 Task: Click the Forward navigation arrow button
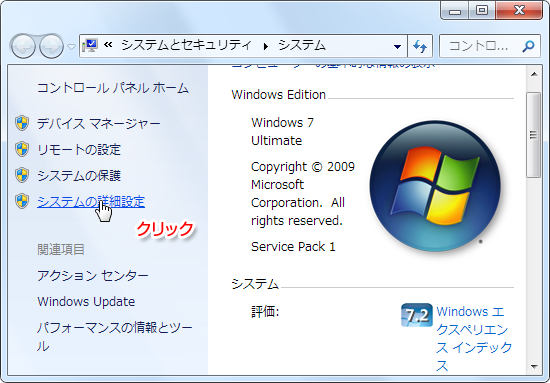coord(51,46)
